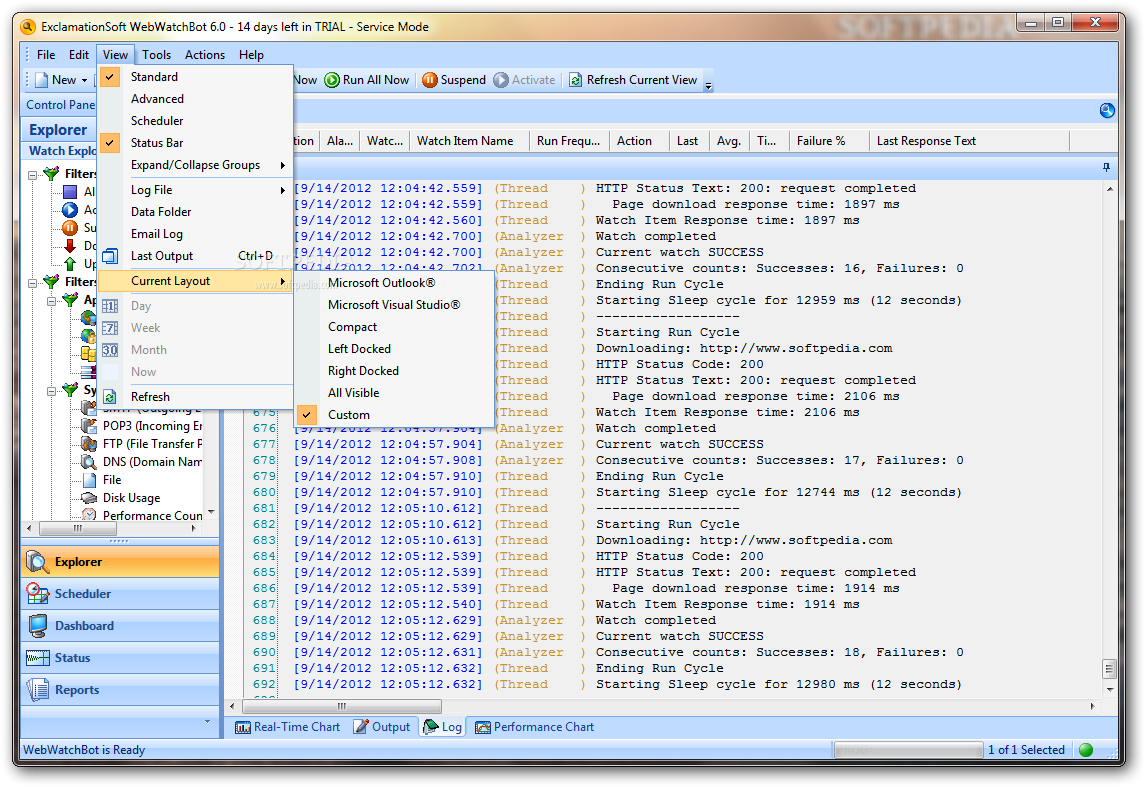This screenshot has width=1146, height=787.
Task: Click the Month view calendar icon
Action: tap(110, 350)
